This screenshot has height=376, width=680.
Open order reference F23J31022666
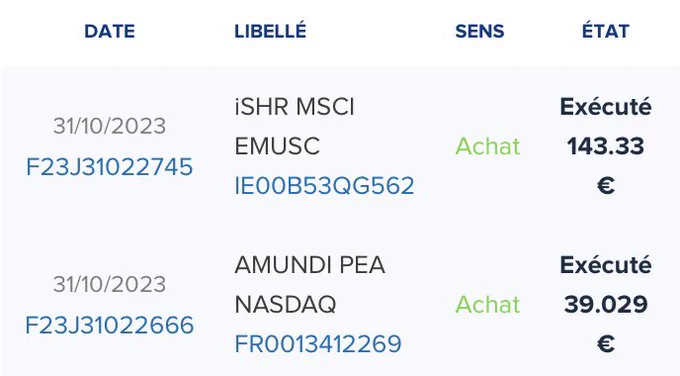pos(109,325)
